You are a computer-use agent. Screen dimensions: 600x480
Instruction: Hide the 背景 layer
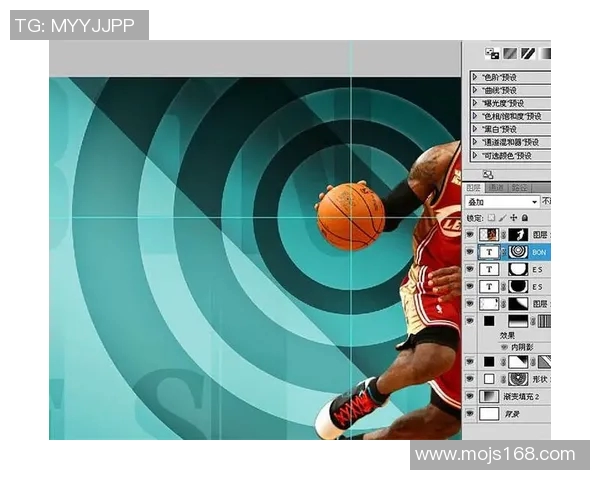click(470, 414)
